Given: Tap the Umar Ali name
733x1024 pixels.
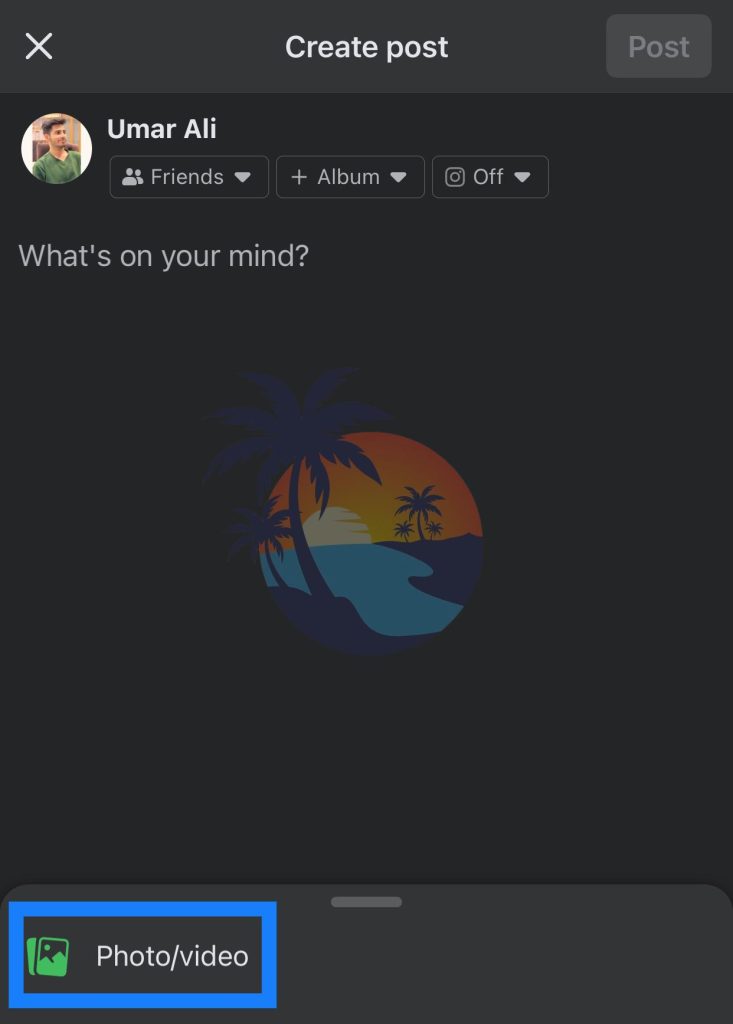Looking at the screenshot, I should pos(161,129).
